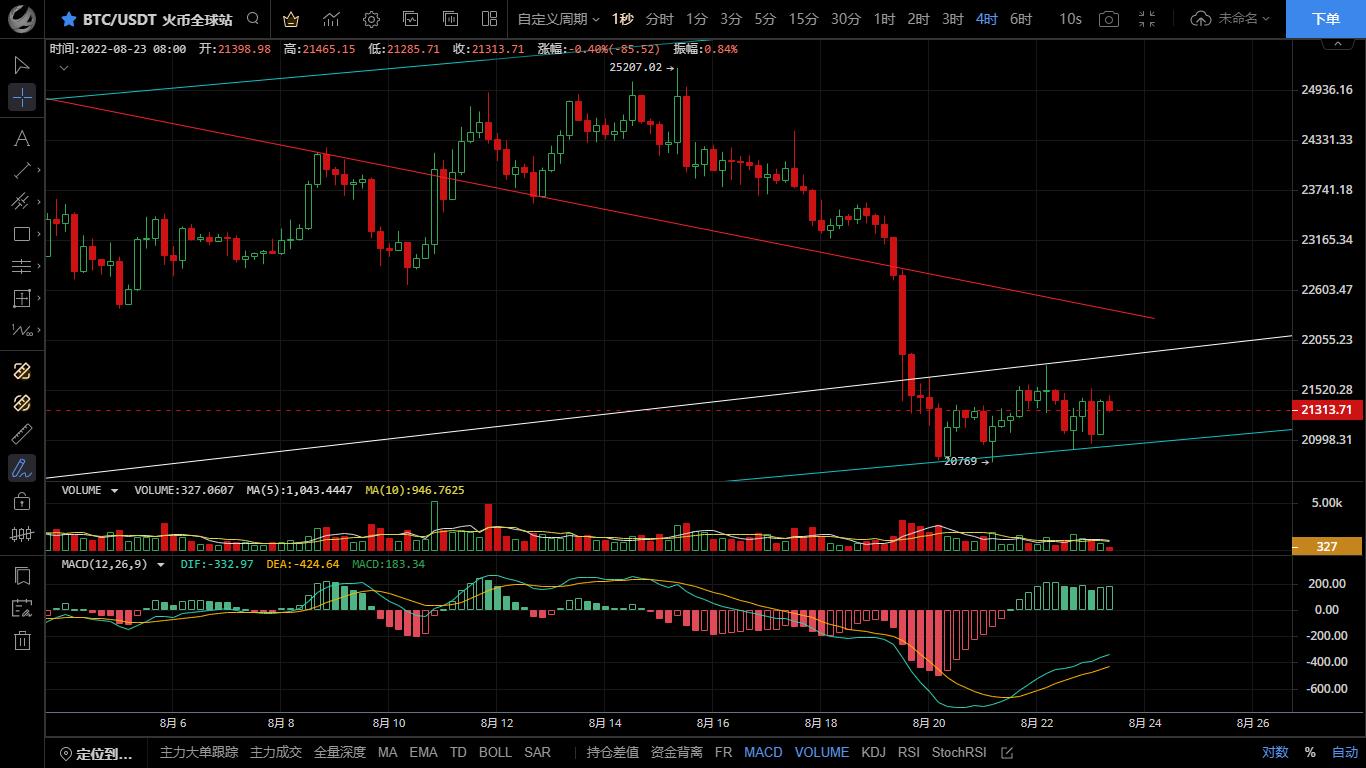Toggle the MA indicator in bottom bar
The image size is (1366, 768).
tap(388, 753)
